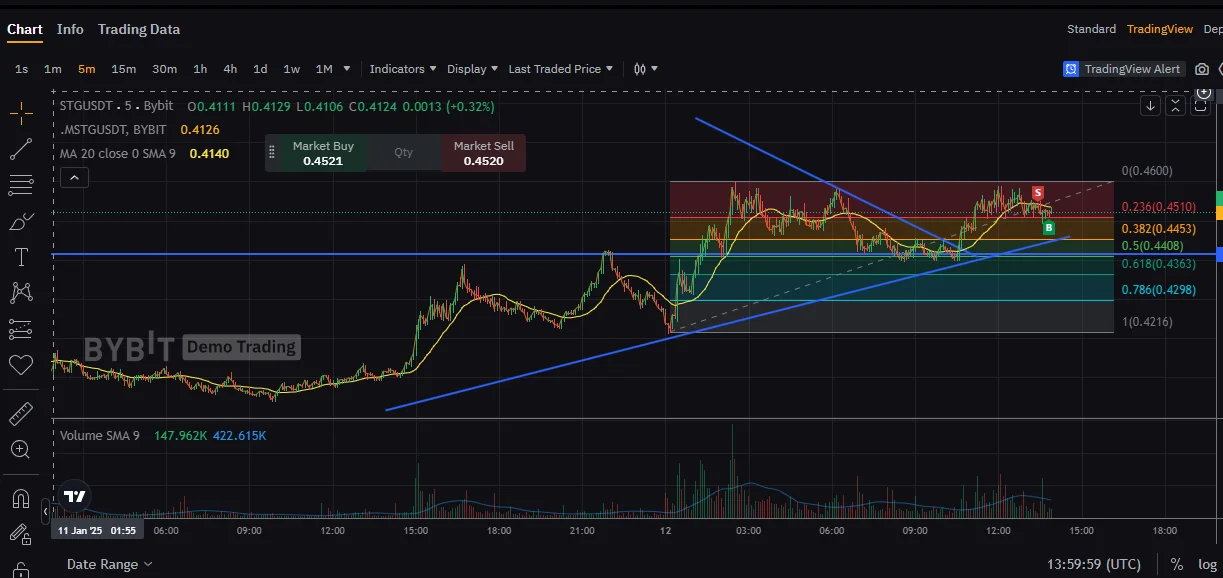Screen dimensions: 1223x578
Task: Open the TradingView Alert clock icon
Action: (1071, 69)
